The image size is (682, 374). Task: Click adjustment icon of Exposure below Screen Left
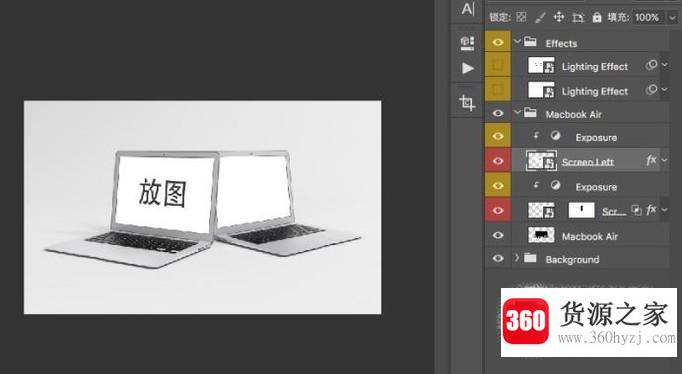(555, 185)
